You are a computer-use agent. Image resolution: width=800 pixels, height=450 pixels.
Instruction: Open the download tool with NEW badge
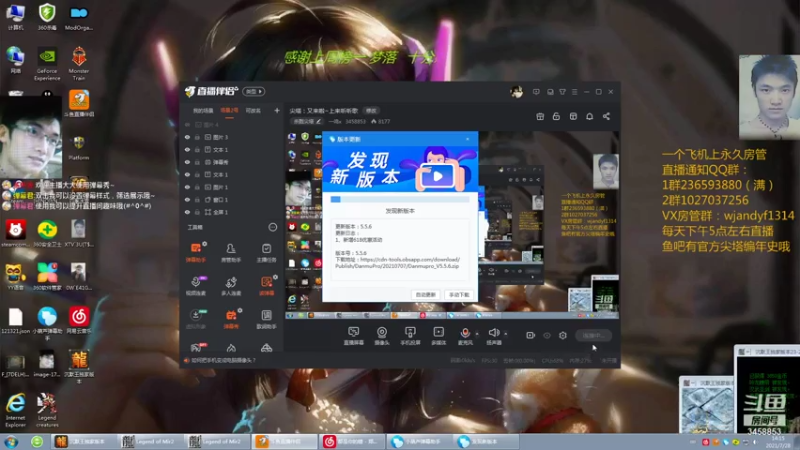click(195, 319)
